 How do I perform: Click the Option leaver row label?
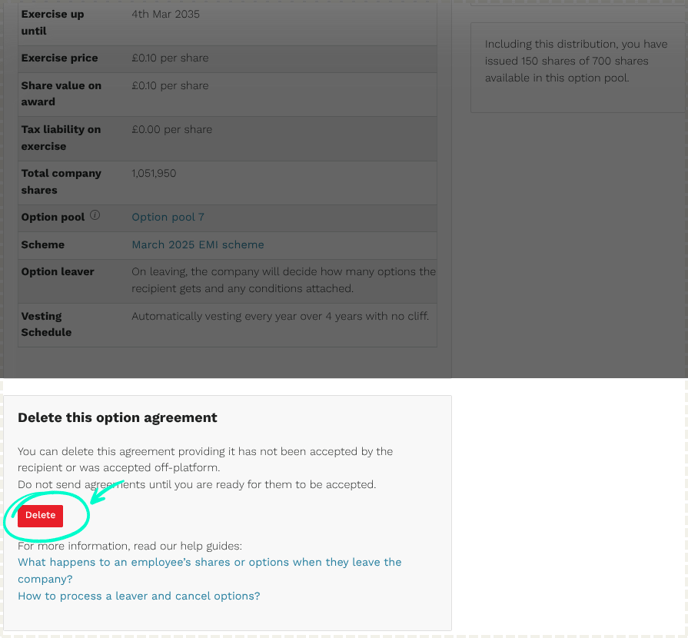pos(57,272)
